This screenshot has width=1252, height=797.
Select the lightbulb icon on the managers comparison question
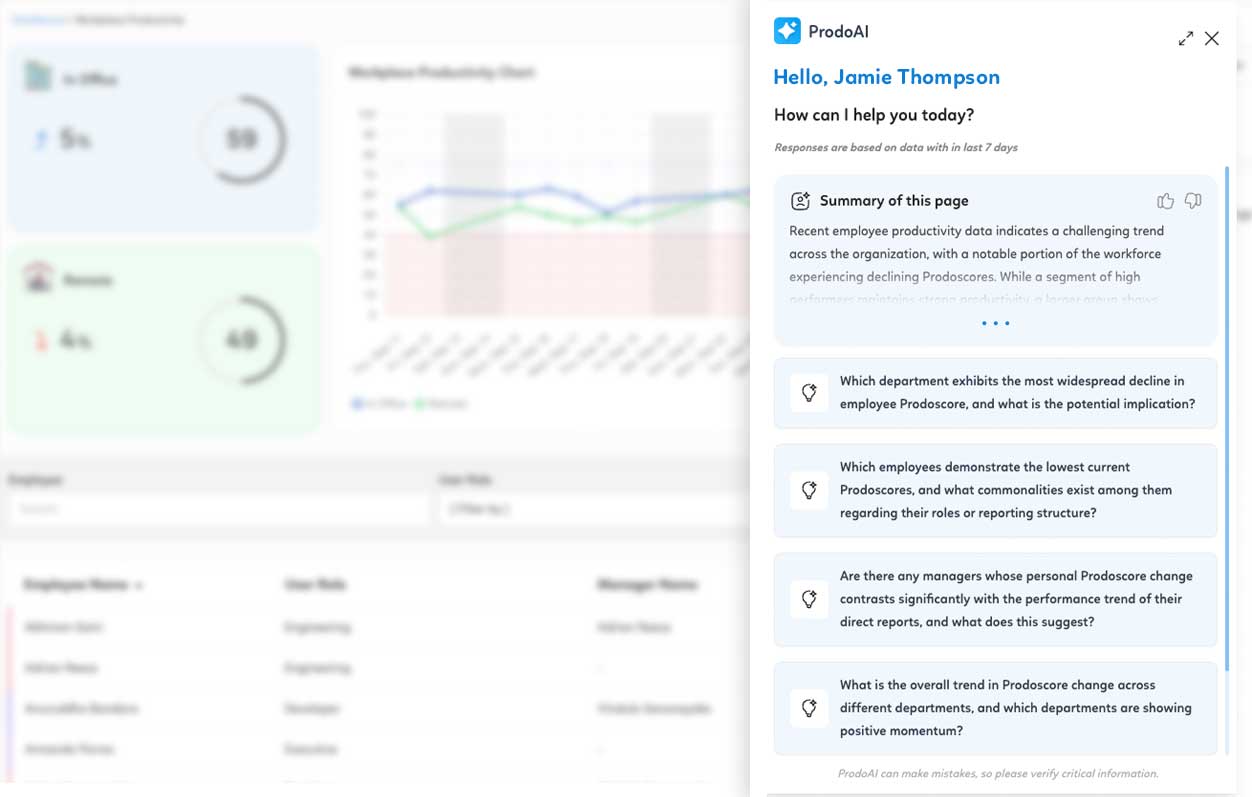click(809, 600)
